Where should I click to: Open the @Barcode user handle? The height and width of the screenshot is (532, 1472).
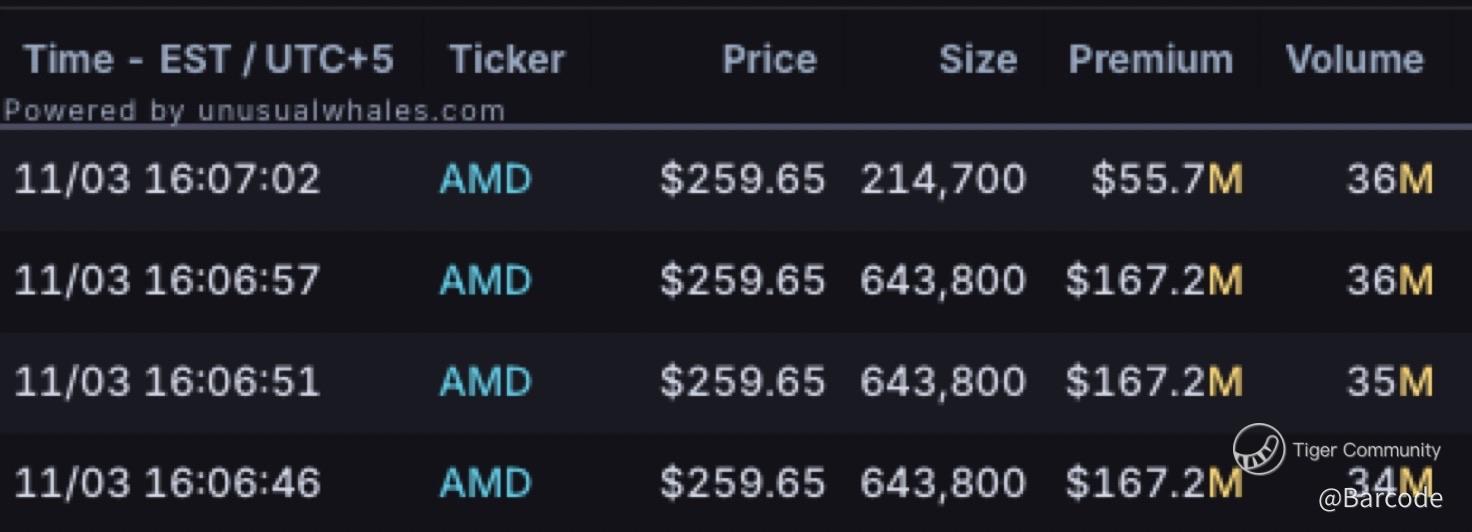(1380, 498)
